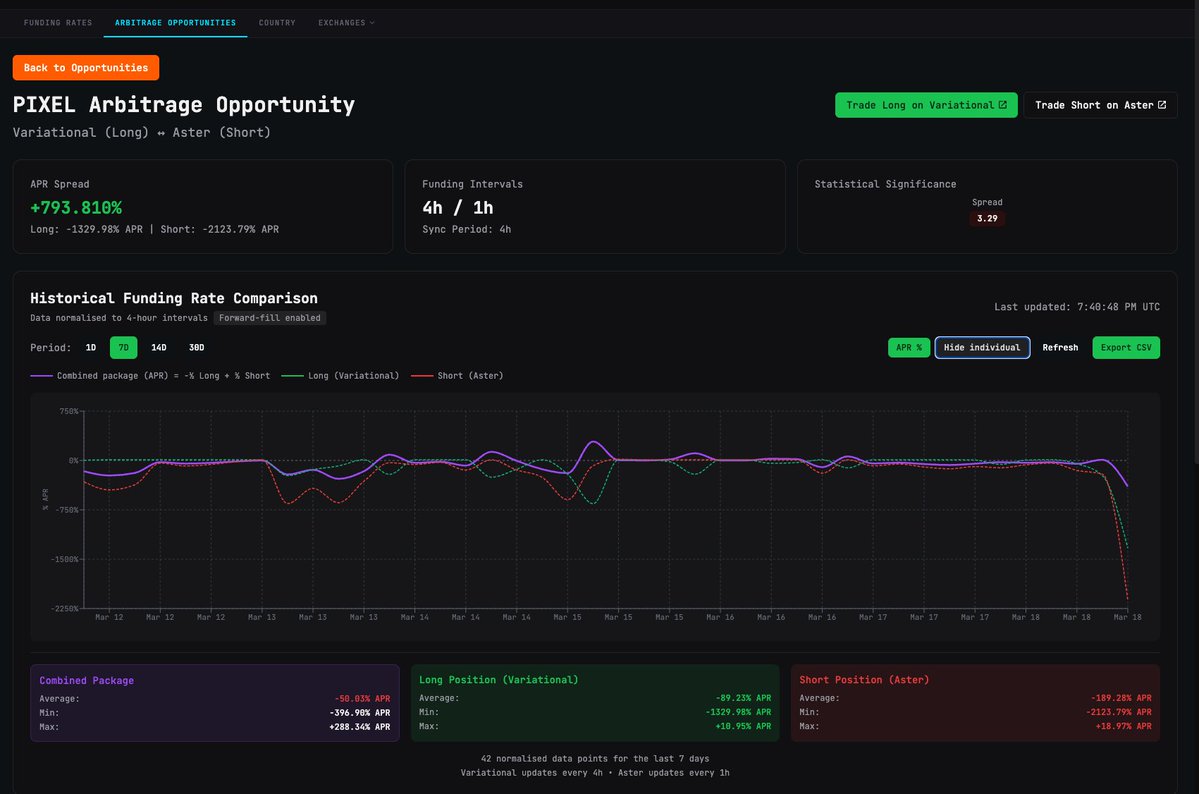Click Long Position (Variational) card heading

point(499,679)
